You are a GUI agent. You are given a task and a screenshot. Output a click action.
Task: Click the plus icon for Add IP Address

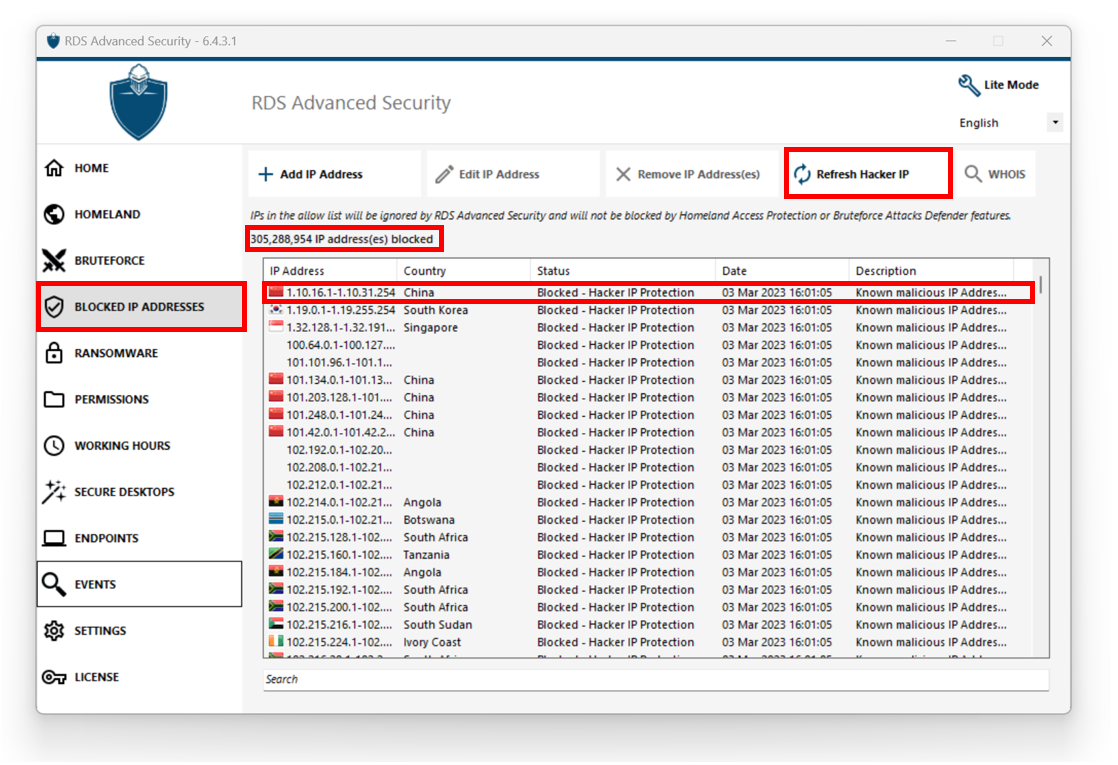pyautogui.click(x=265, y=175)
